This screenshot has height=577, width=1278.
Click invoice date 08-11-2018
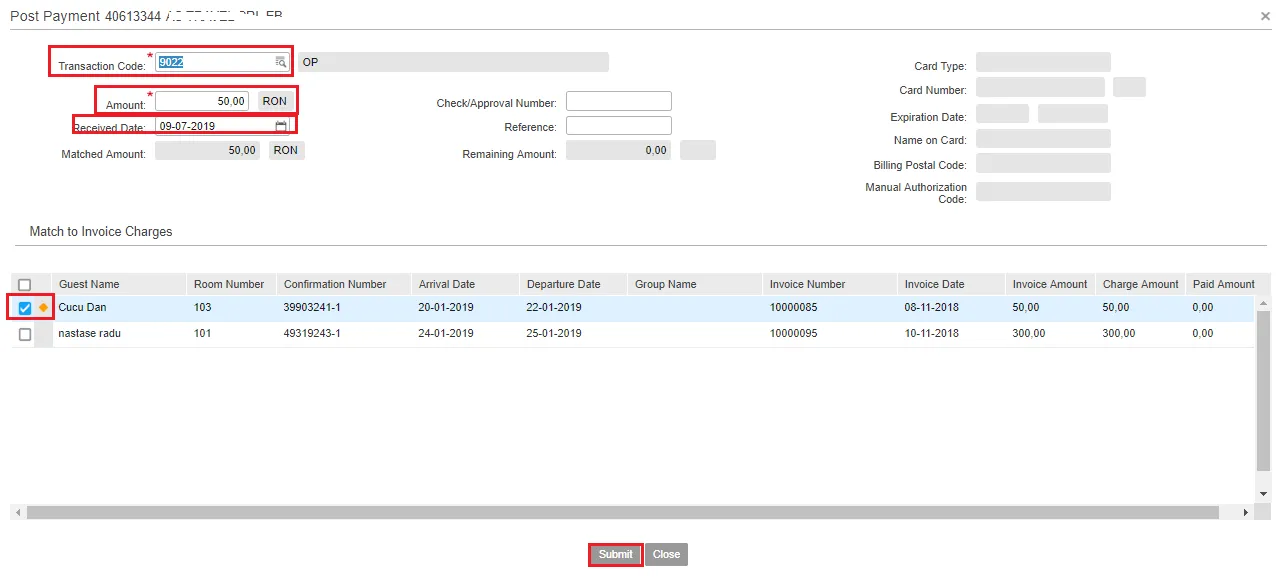pyautogui.click(x=932, y=308)
